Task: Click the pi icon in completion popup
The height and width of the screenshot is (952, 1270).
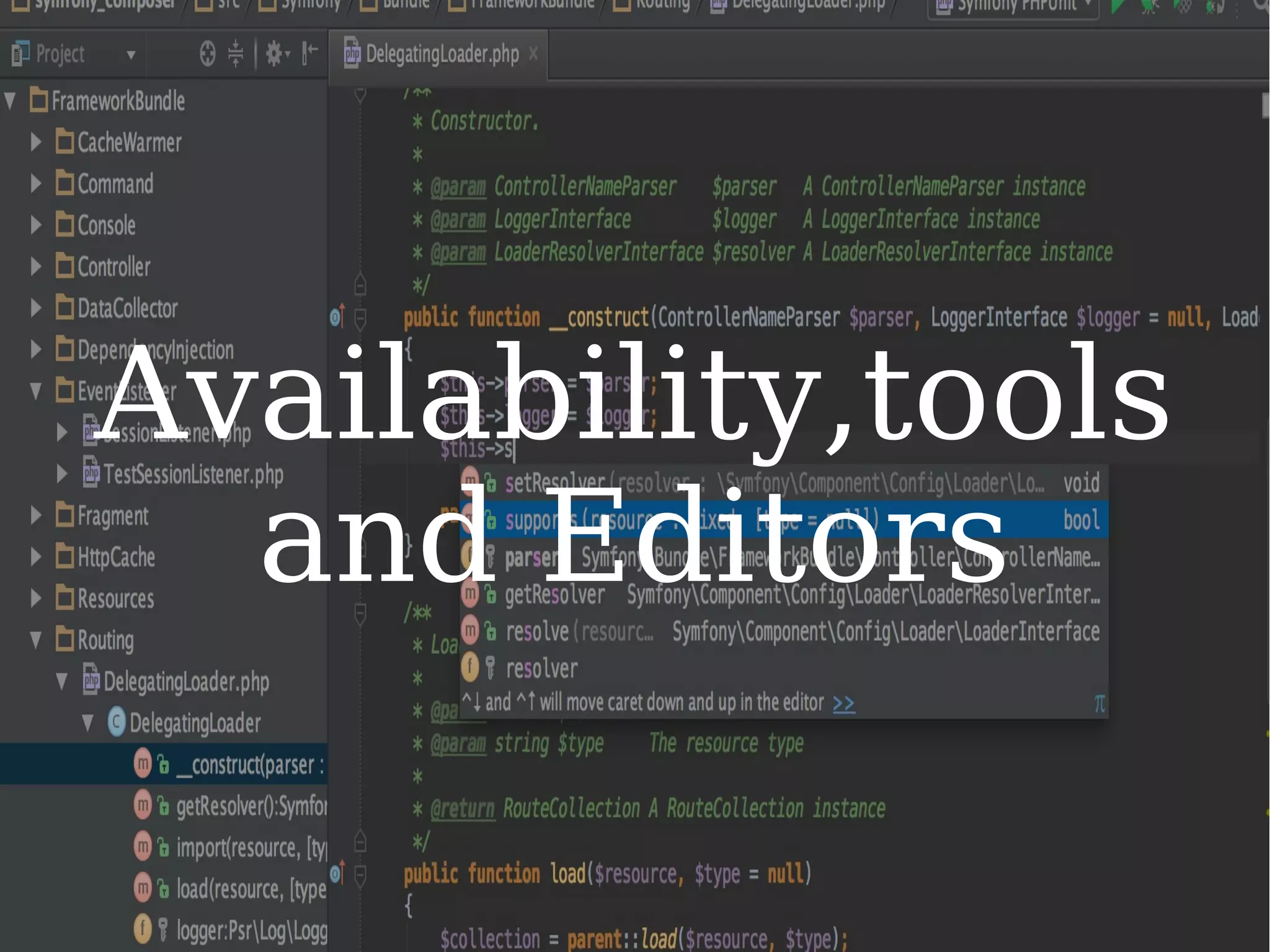Action: [x=1099, y=704]
